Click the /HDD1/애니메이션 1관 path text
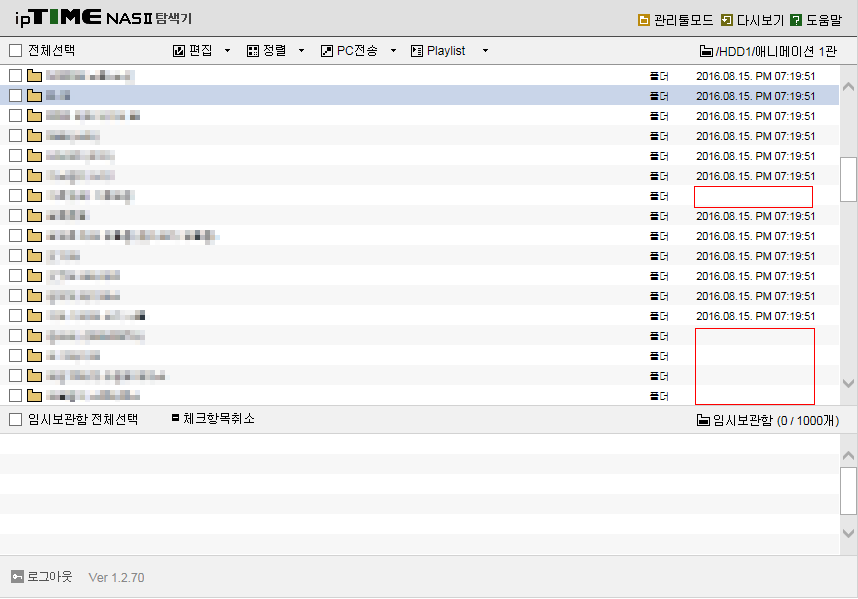This screenshot has width=858, height=599. coord(776,51)
